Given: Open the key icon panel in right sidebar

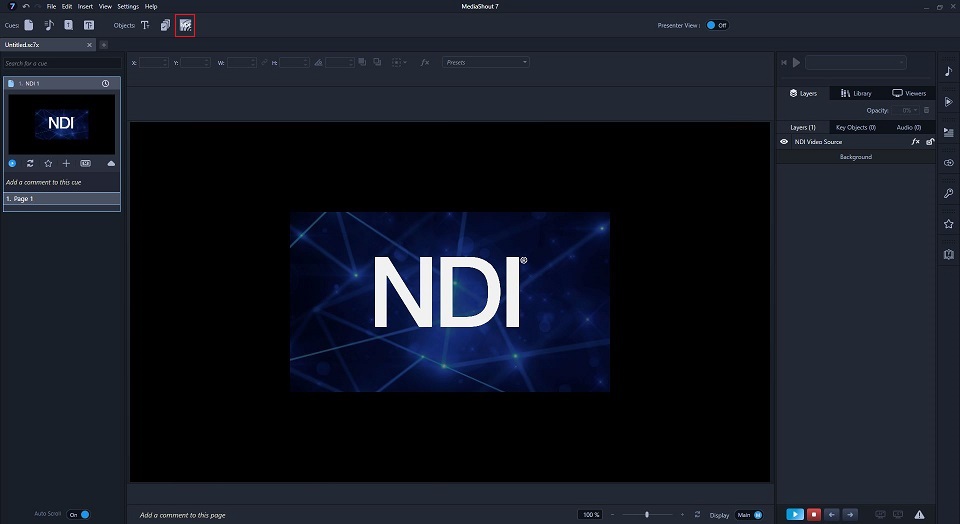Looking at the screenshot, I should coord(948,193).
